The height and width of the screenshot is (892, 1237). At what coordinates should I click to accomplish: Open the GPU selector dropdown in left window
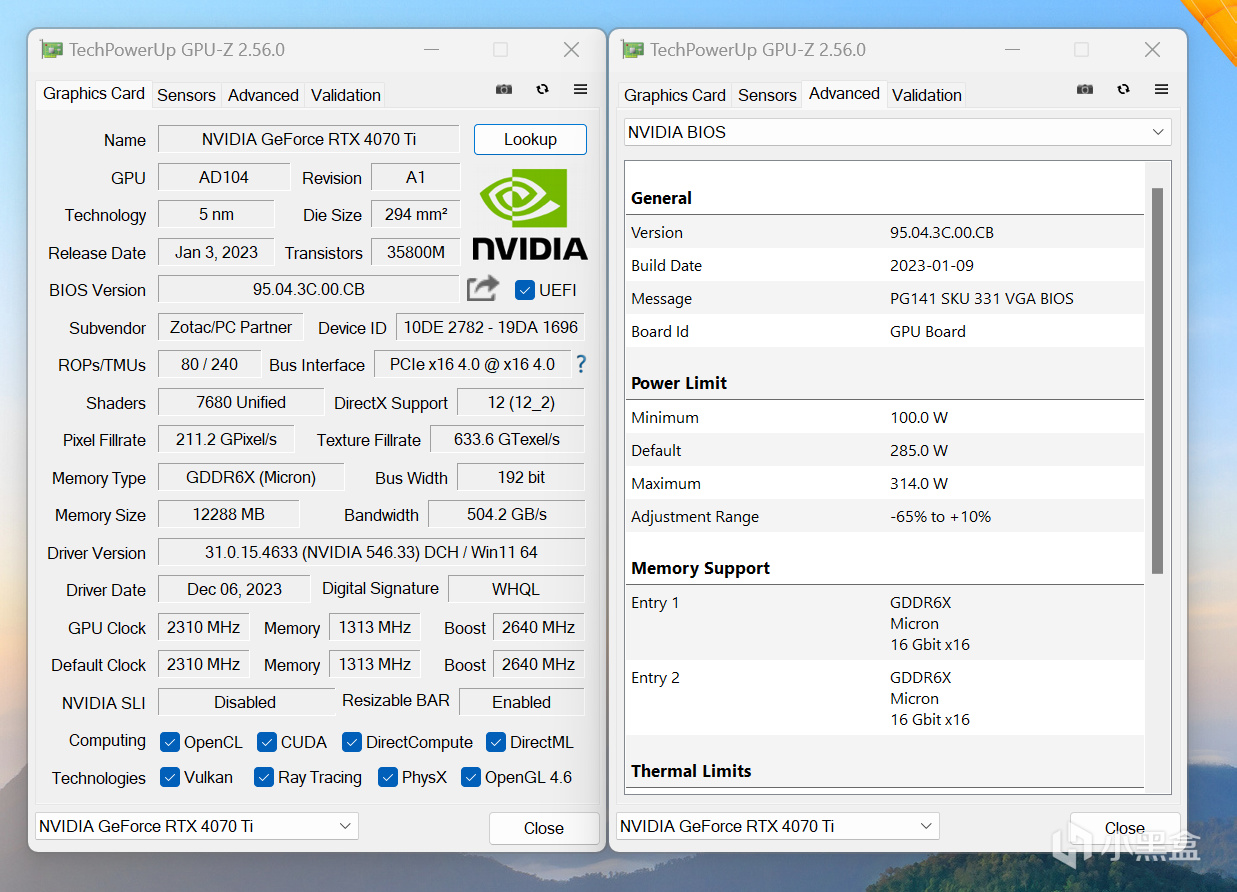343,826
